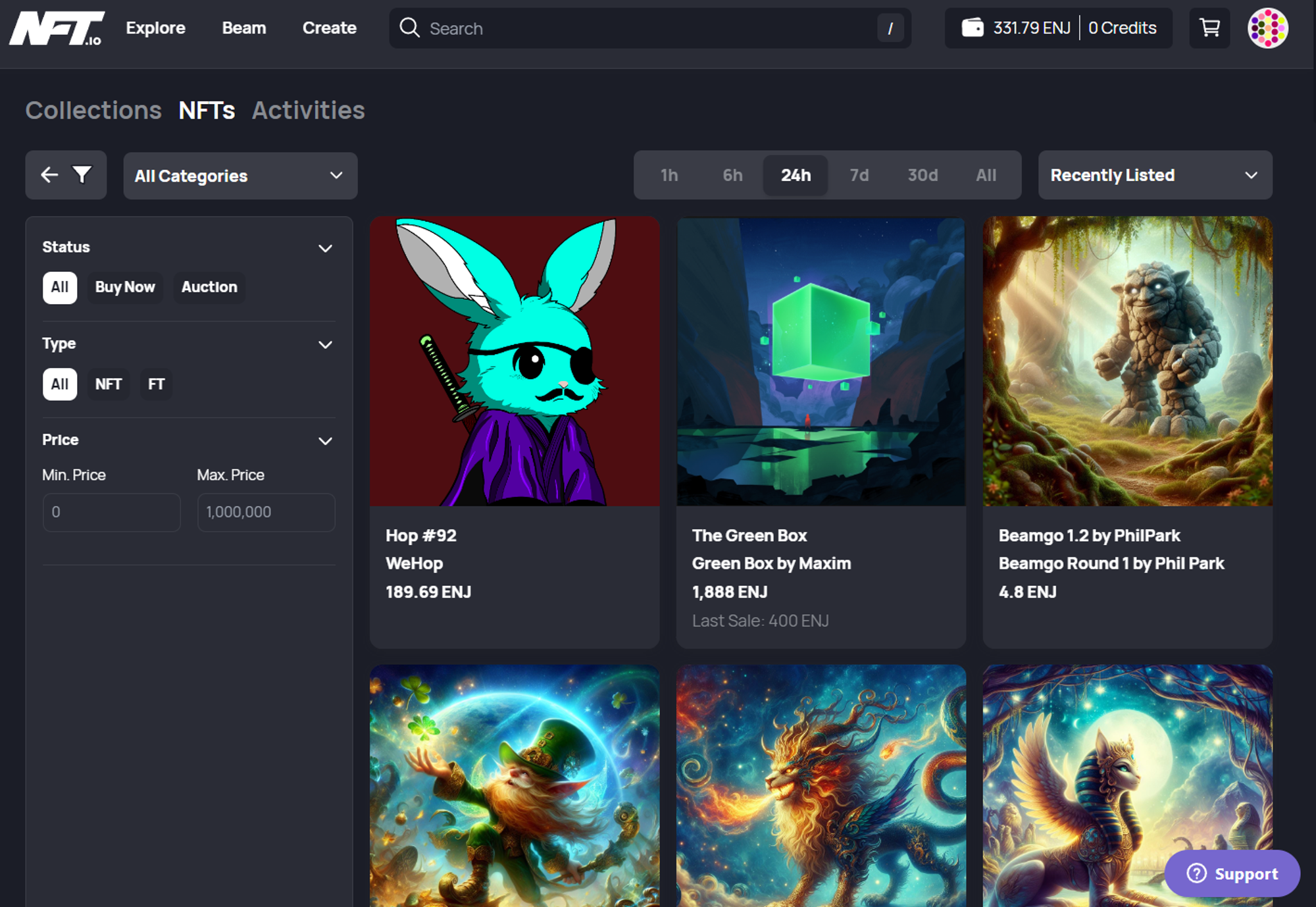The image size is (1316, 907).
Task: Open the fire-breathing lion dragon thumbnail
Action: pos(821,786)
